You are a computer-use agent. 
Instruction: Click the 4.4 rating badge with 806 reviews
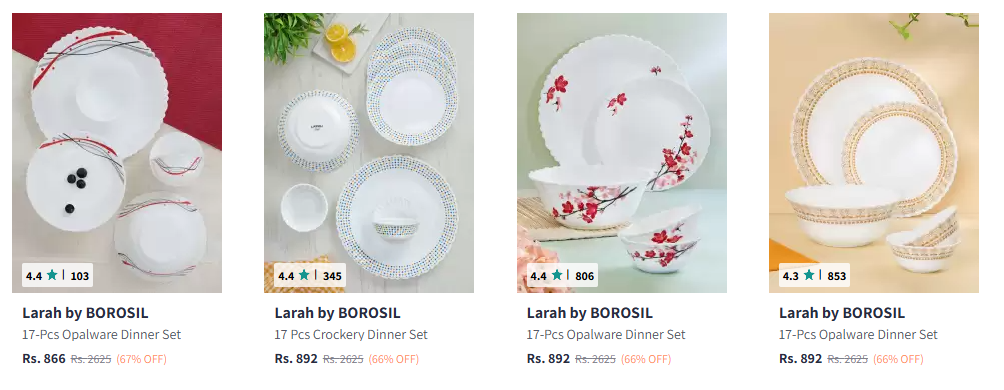562,276
